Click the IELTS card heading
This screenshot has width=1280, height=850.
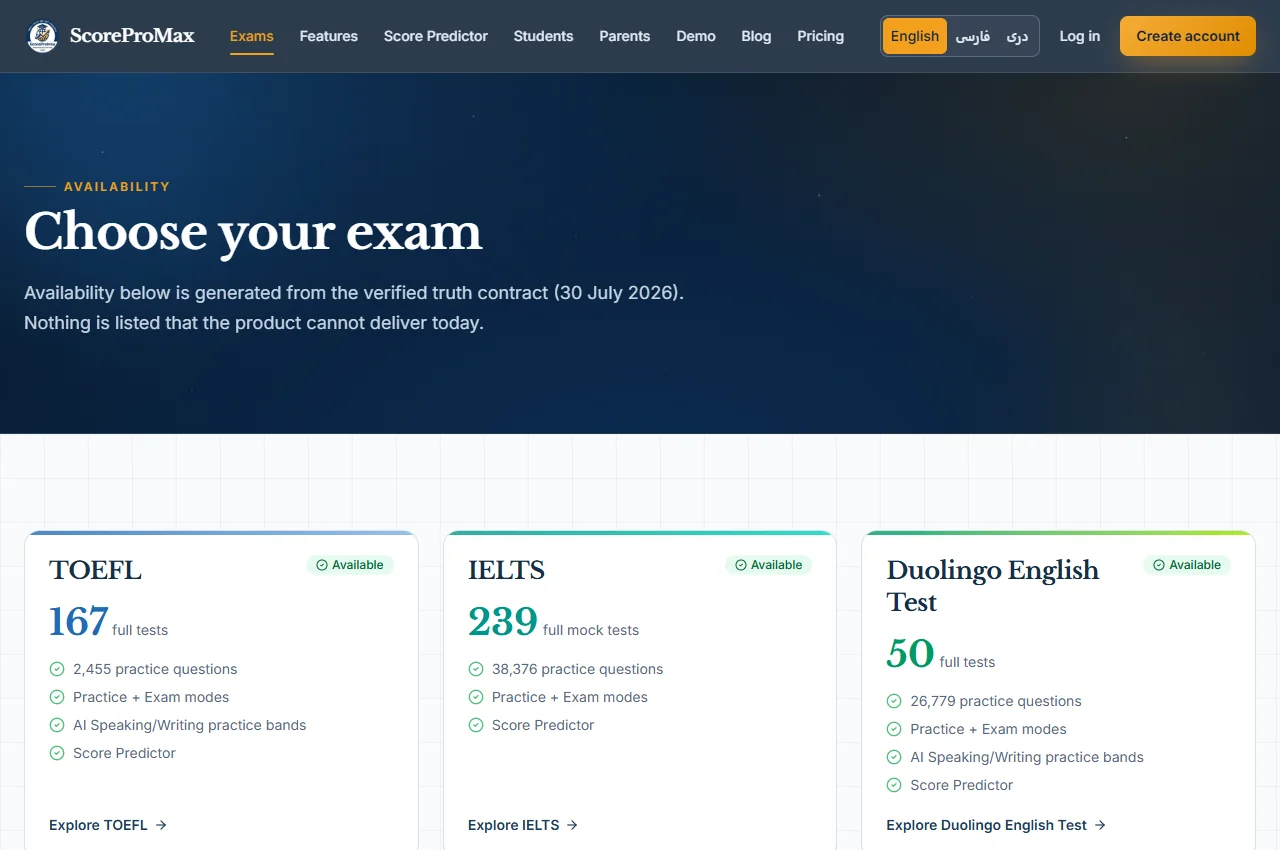(506, 570)
